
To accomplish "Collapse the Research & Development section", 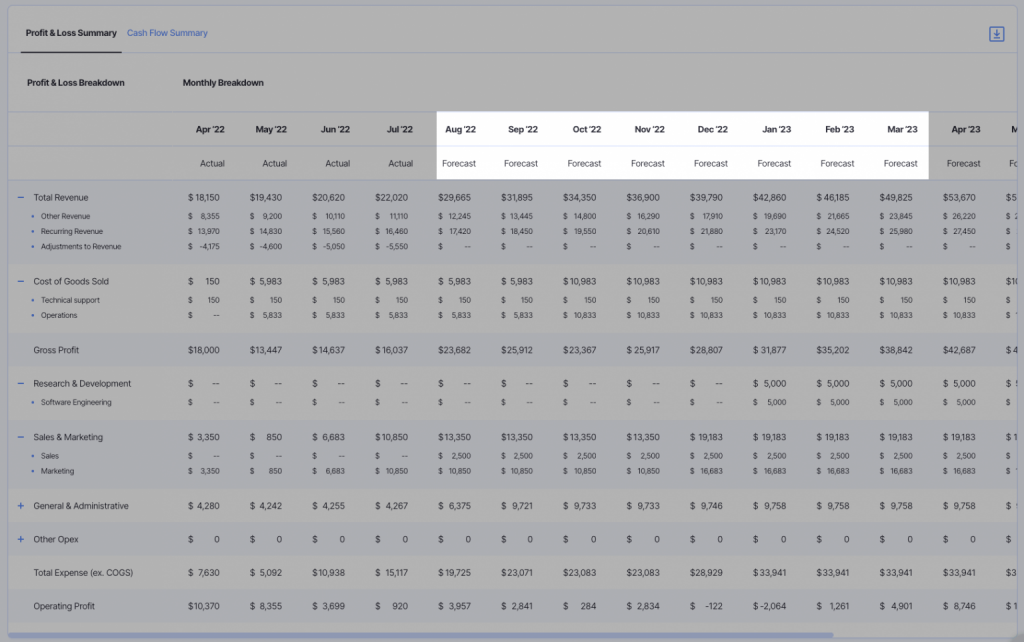I will [20, 383].
